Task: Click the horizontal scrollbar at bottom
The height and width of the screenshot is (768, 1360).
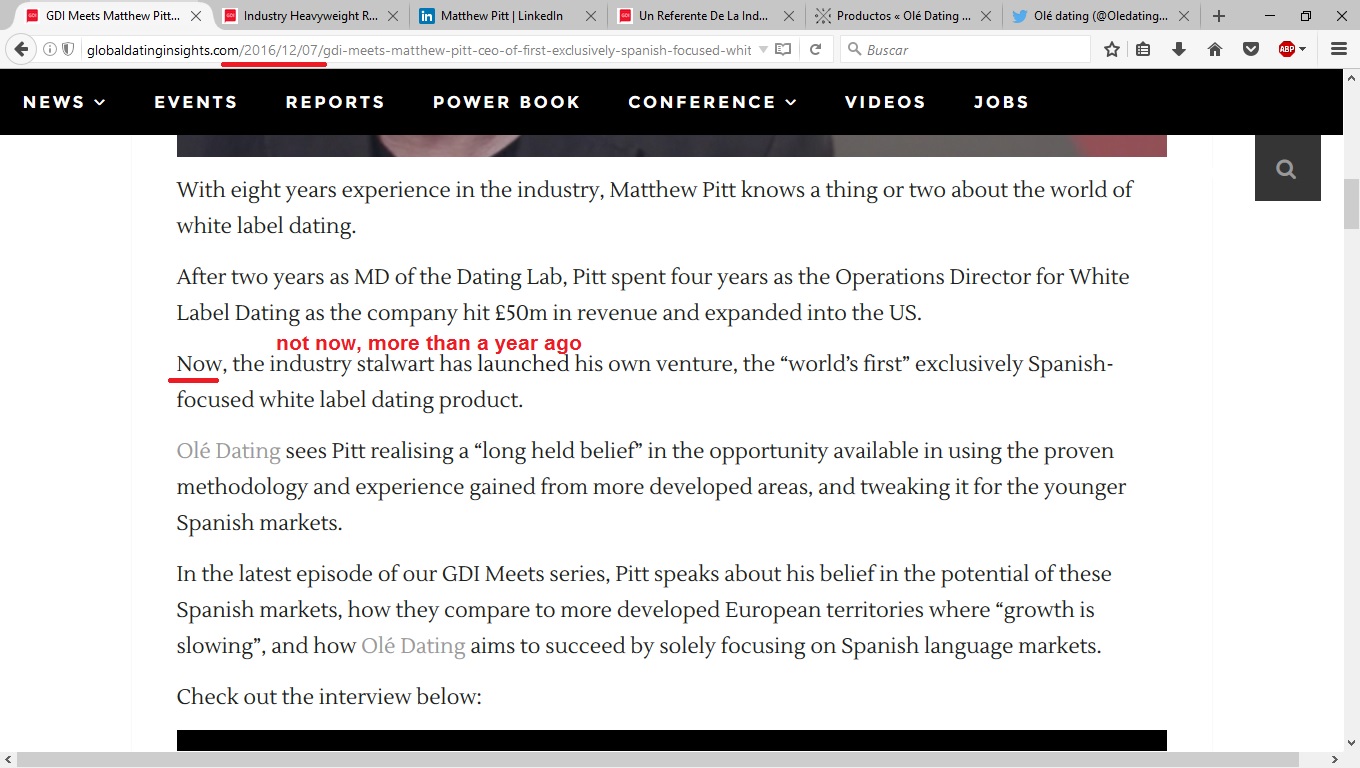Action: 657,760
